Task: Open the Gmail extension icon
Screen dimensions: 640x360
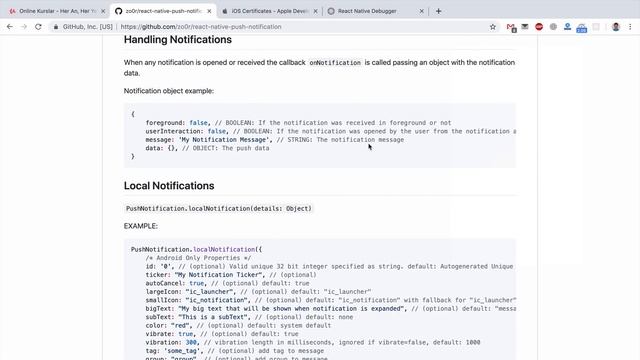Action: [511, 27]
